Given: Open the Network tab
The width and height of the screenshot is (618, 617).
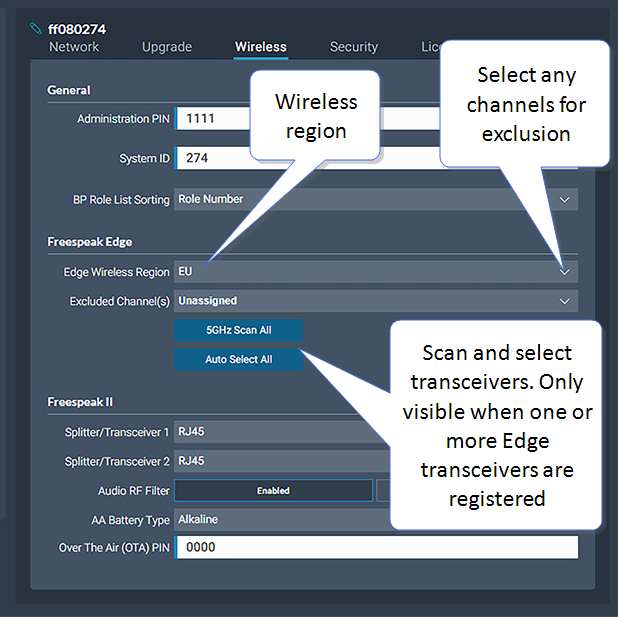Looking at the screenshot, I should point(74,47).
